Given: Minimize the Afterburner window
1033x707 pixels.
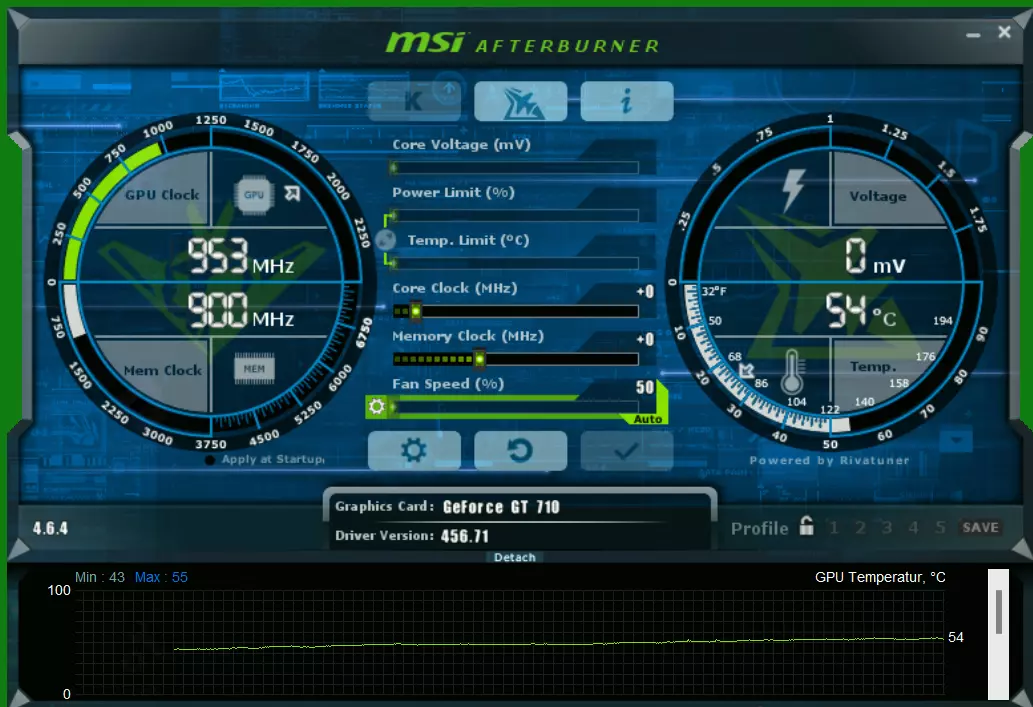Looking at the screenshot, I should click(973, 34).
